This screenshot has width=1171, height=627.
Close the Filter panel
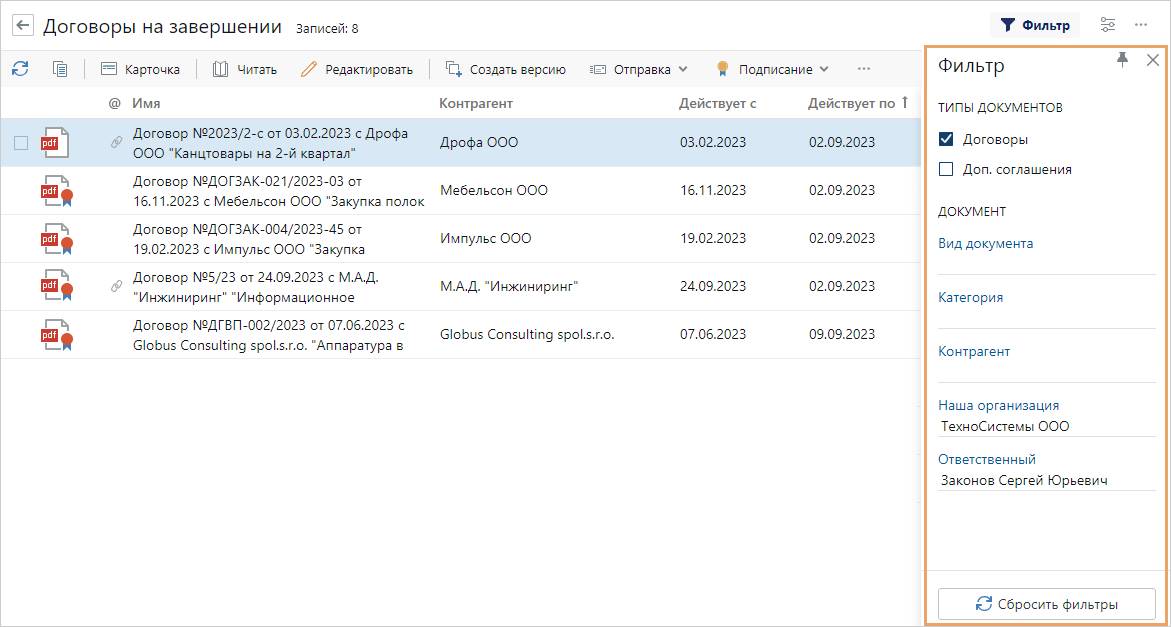(1152, 60)
